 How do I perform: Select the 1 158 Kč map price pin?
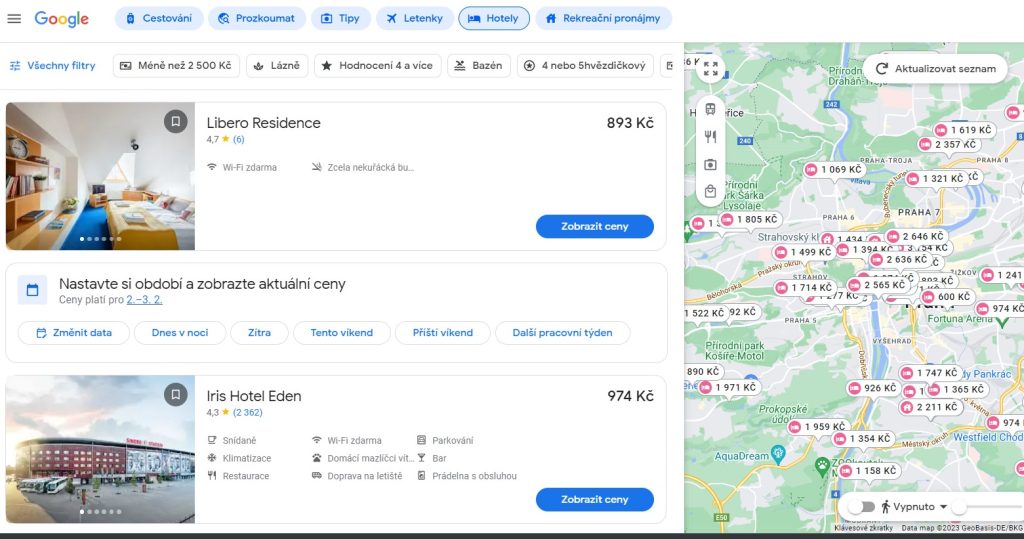point(870,470)
